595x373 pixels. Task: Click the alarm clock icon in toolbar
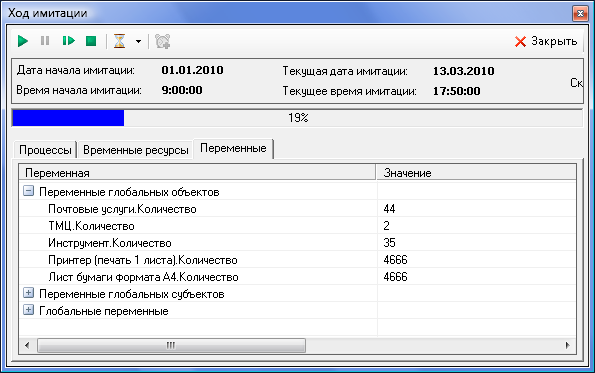click(x=163, y=41)
